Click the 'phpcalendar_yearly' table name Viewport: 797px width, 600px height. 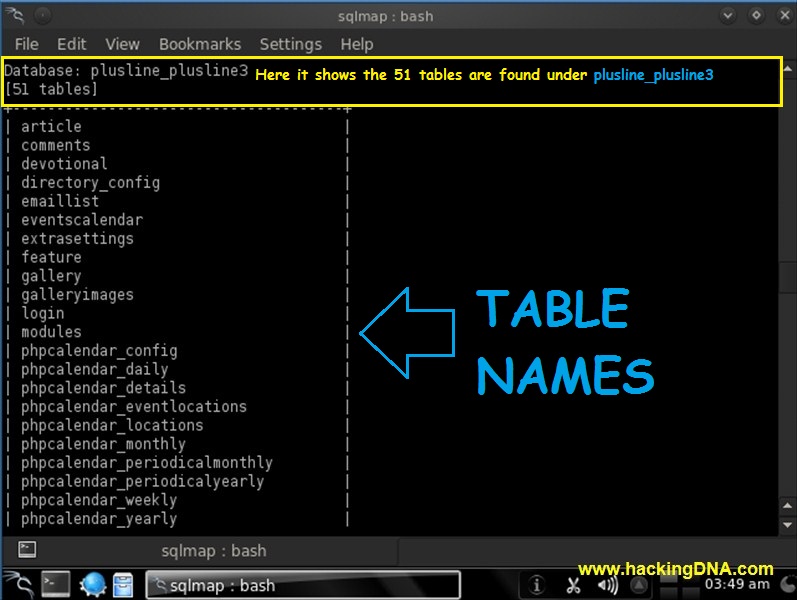point(99,520)
